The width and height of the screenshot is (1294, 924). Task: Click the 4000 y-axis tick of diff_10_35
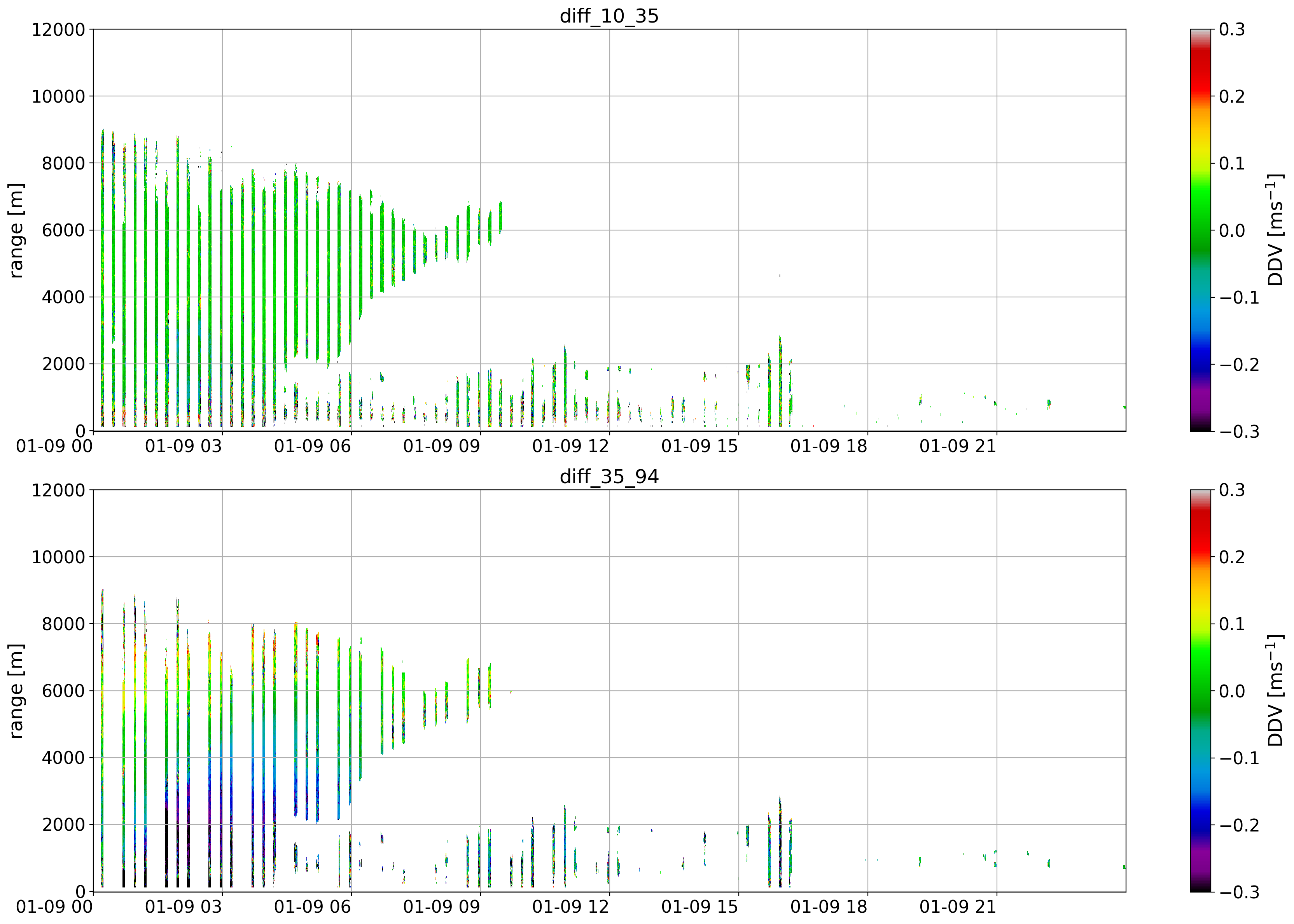[63, 297]
